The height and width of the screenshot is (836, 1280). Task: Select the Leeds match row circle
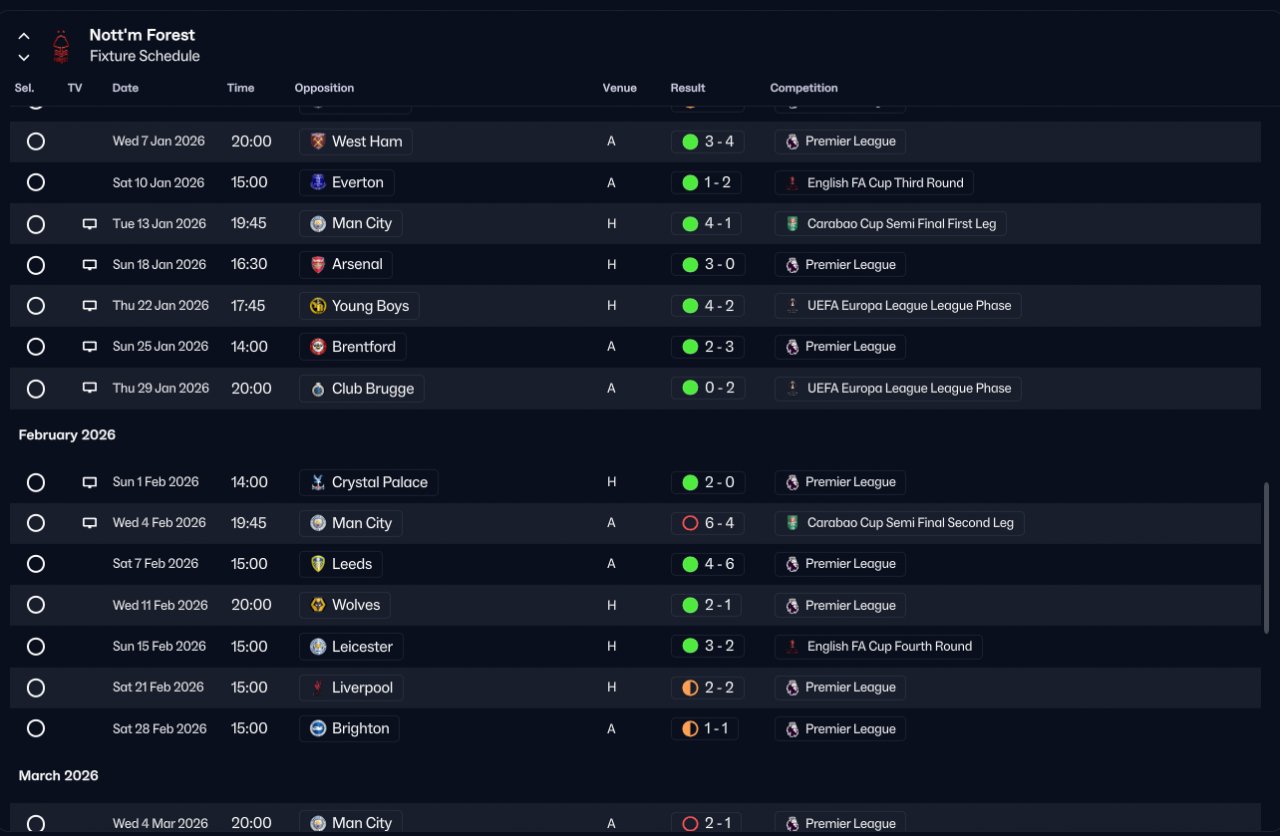pos(36,564)
